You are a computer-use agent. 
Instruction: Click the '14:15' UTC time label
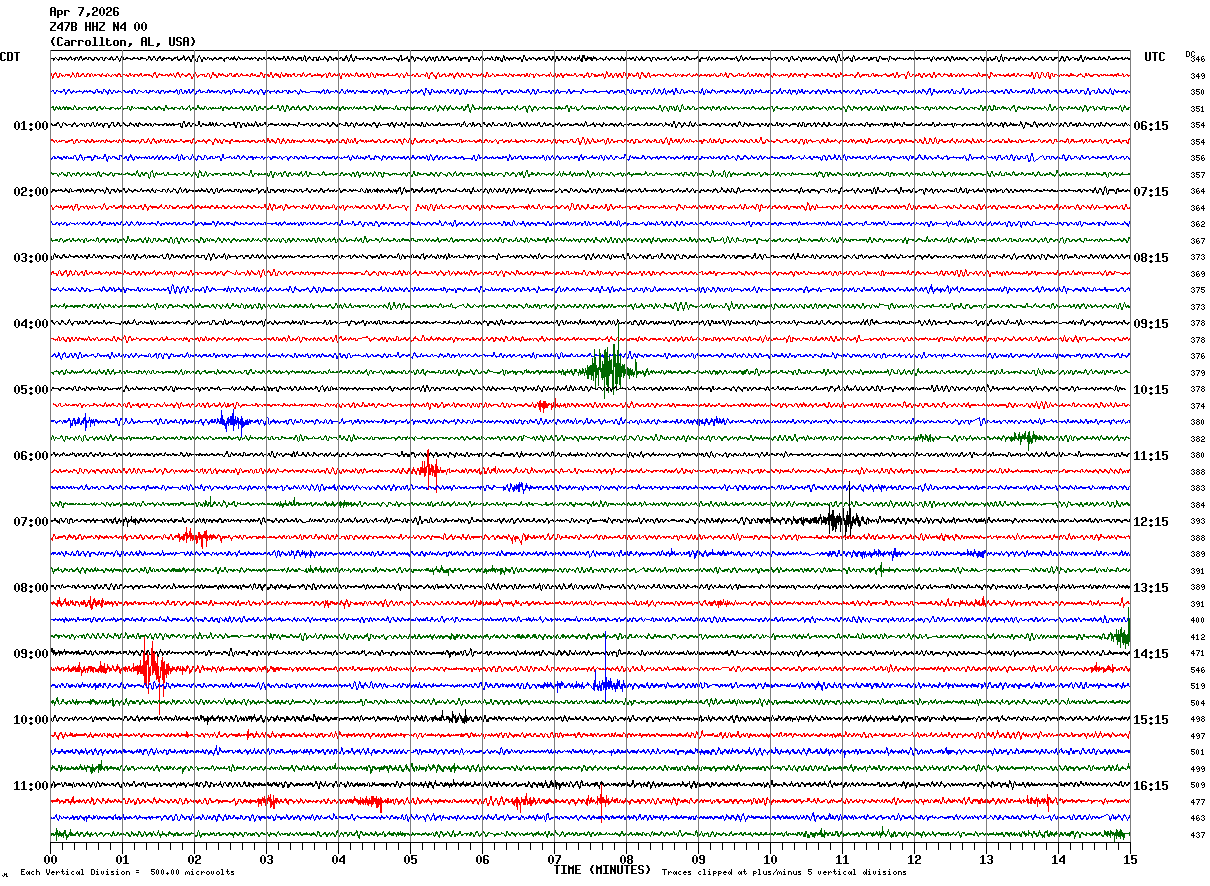click(x=1151, y=654)
